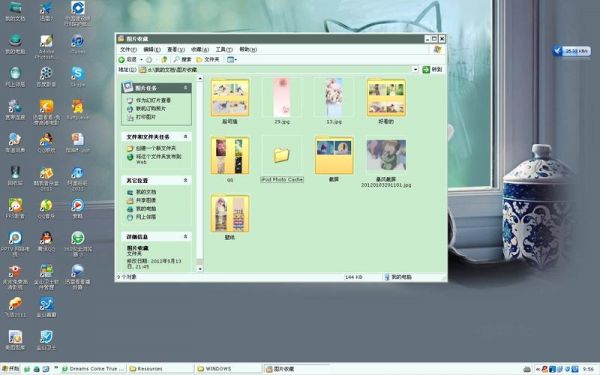Toggle the 文件夹 folders pane button
Viewport: 600px width, 375px height.
pos(208,60)
